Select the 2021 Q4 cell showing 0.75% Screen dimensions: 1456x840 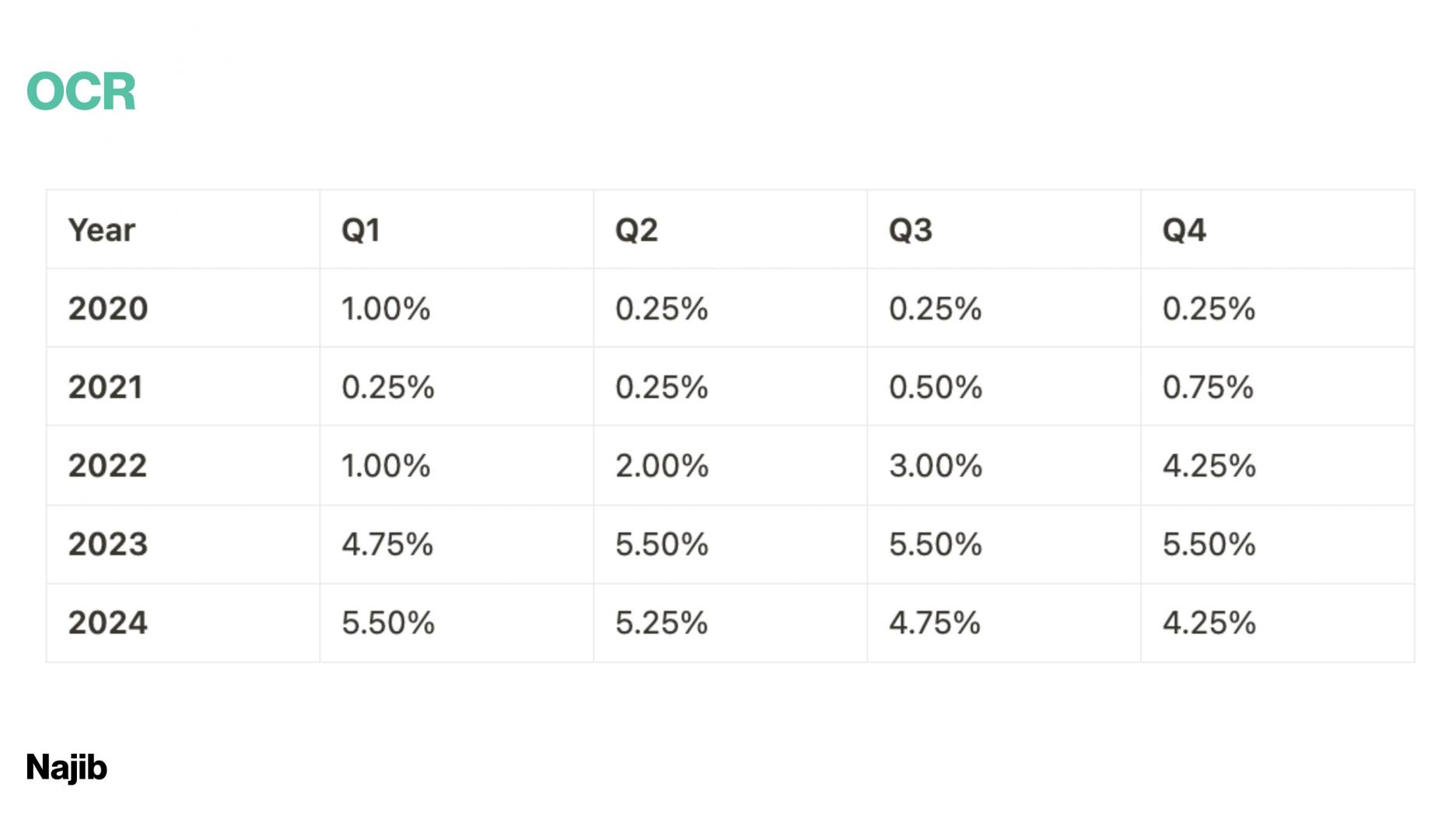(x=1208, y=387)
